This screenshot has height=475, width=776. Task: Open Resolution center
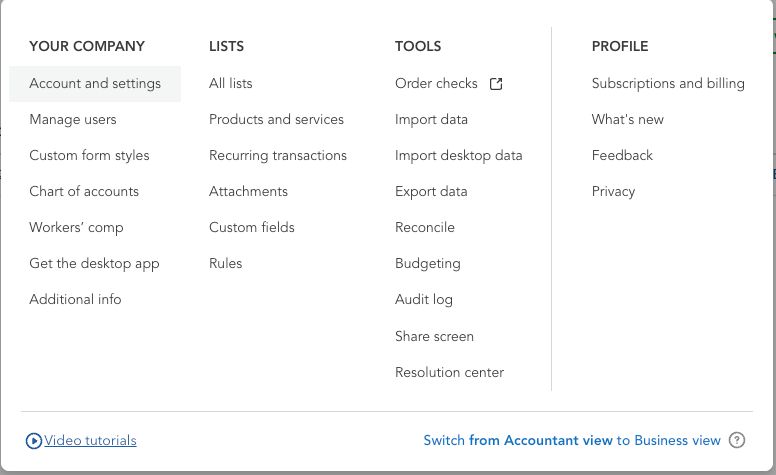coord(449,373)
